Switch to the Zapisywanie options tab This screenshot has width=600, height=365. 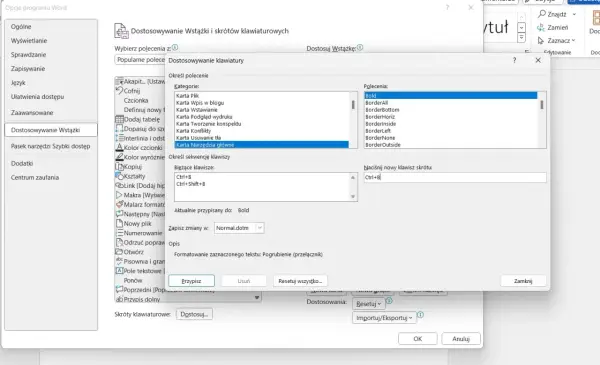(x=51, y=68)
